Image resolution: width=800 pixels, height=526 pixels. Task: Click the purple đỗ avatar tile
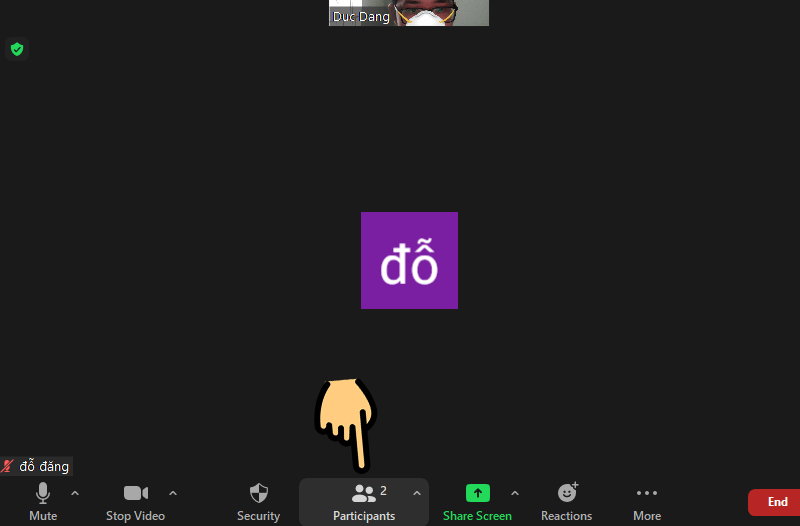click(x=409, y=260)
